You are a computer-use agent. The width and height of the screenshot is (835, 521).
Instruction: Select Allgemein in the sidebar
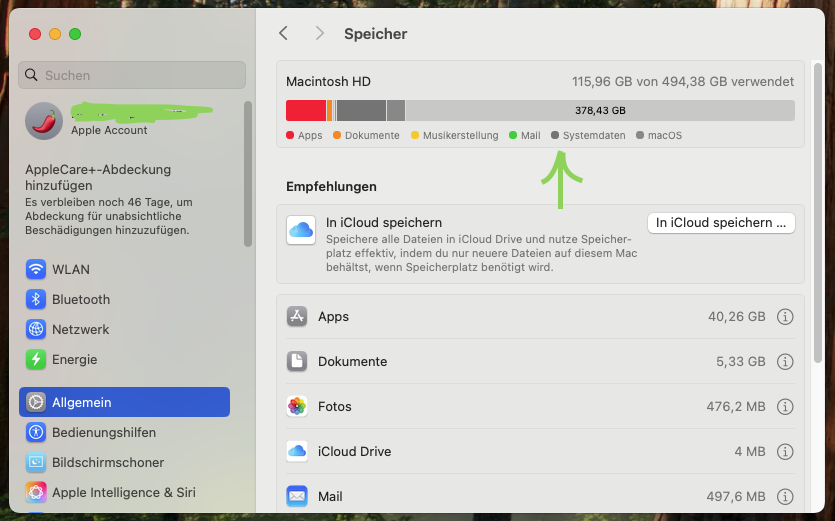125,402
